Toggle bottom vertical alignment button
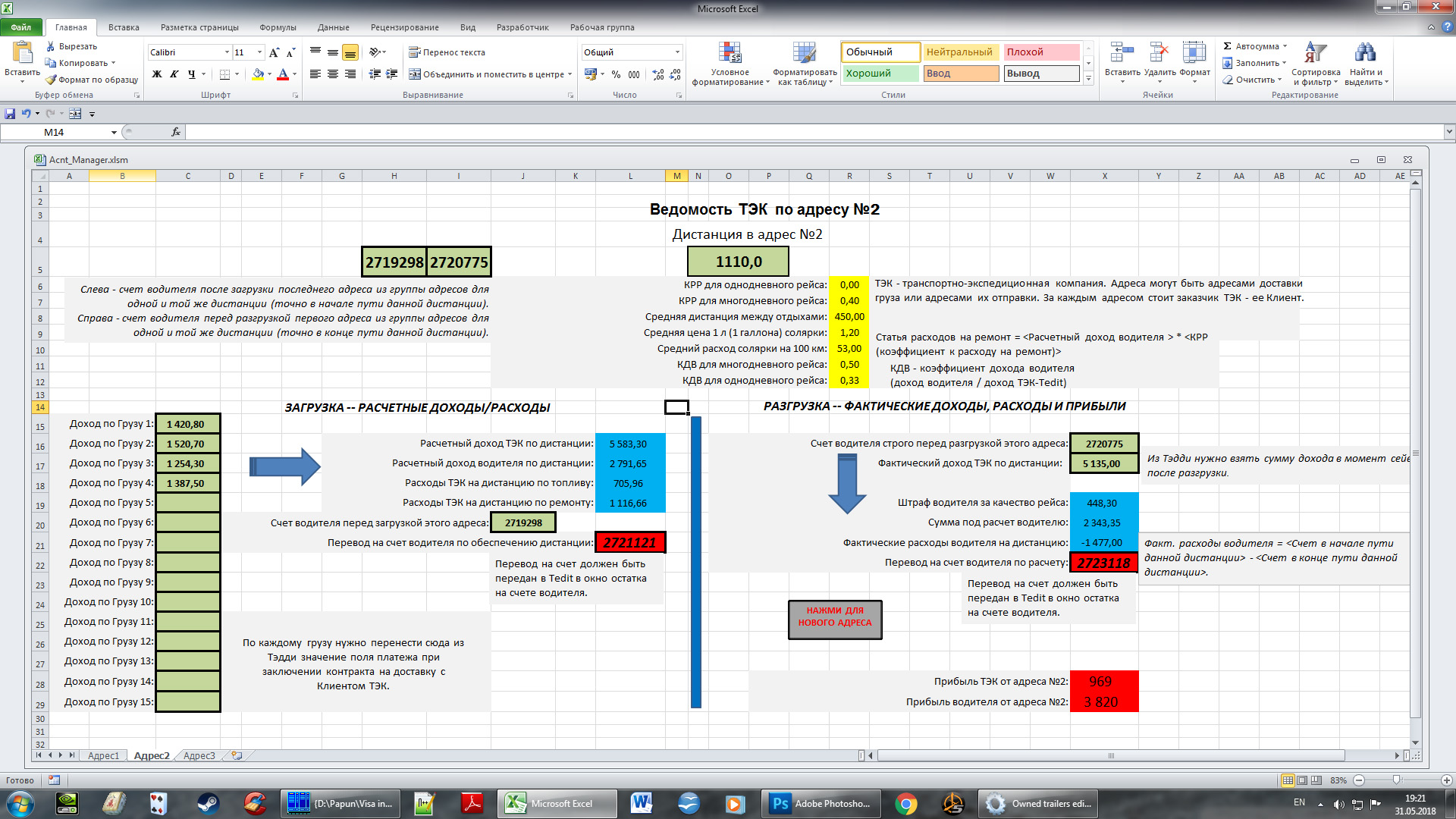The image size is (1456, 819). point(350,52)
